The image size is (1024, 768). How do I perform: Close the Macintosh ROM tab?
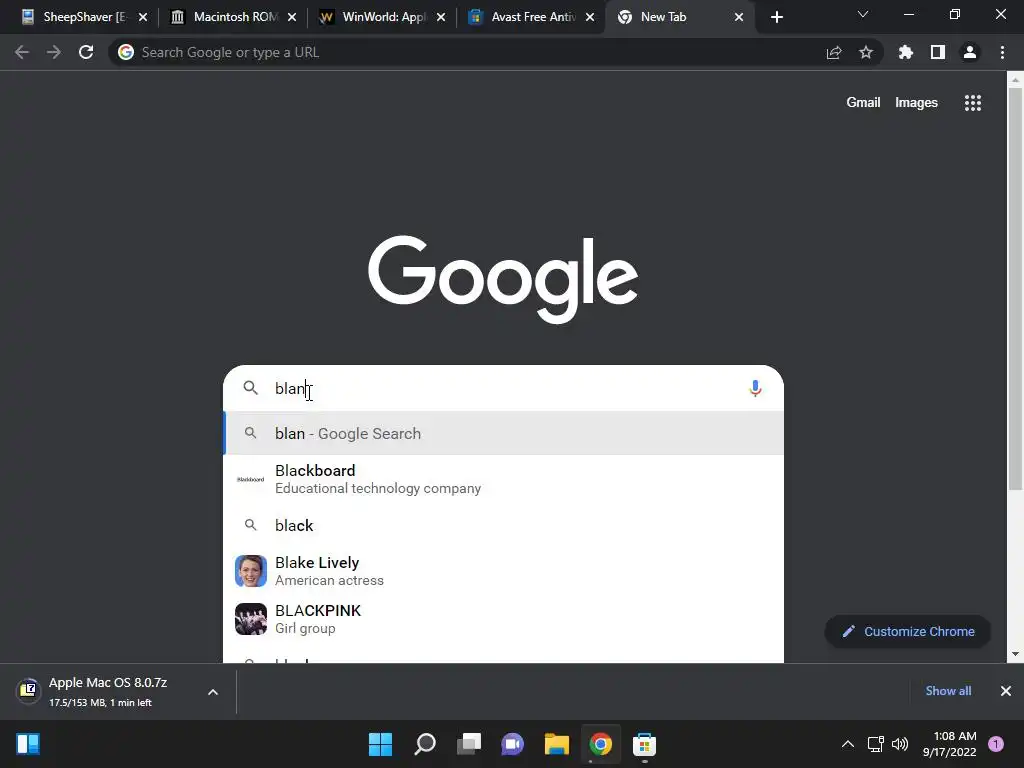point(292,17)
